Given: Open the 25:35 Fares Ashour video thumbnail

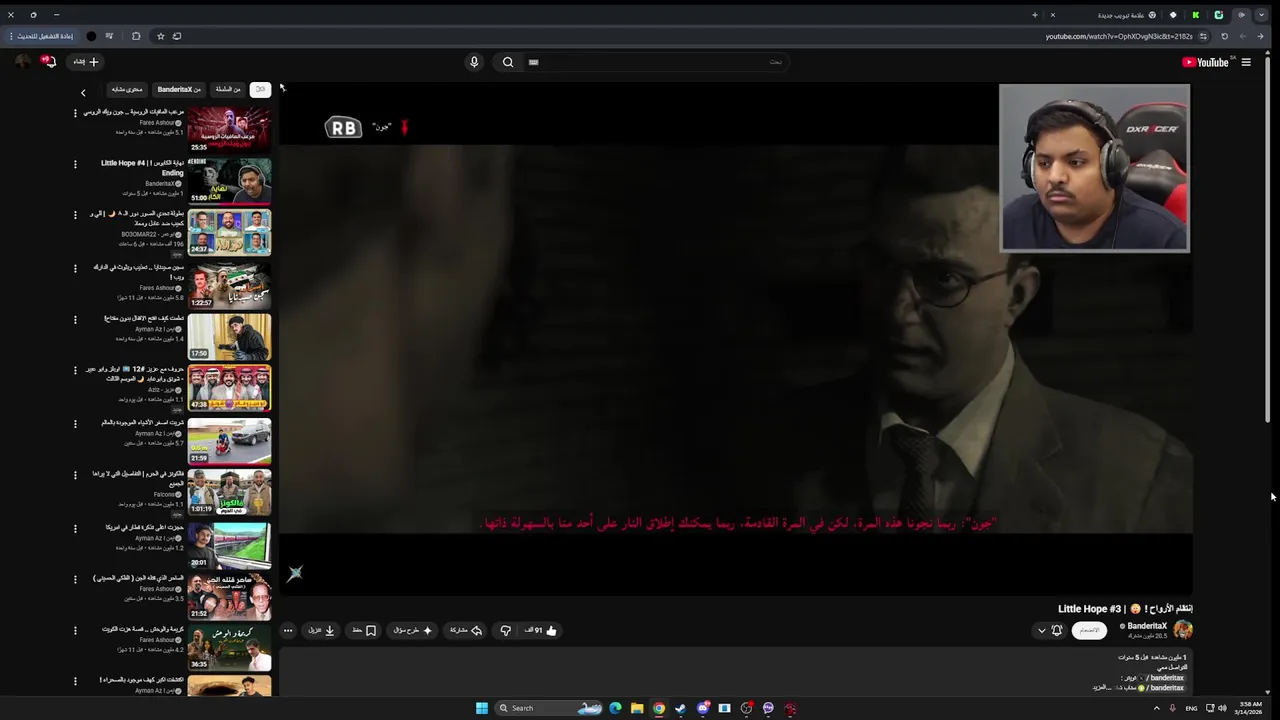Looking at the screenshot, I should coord(229,129).
